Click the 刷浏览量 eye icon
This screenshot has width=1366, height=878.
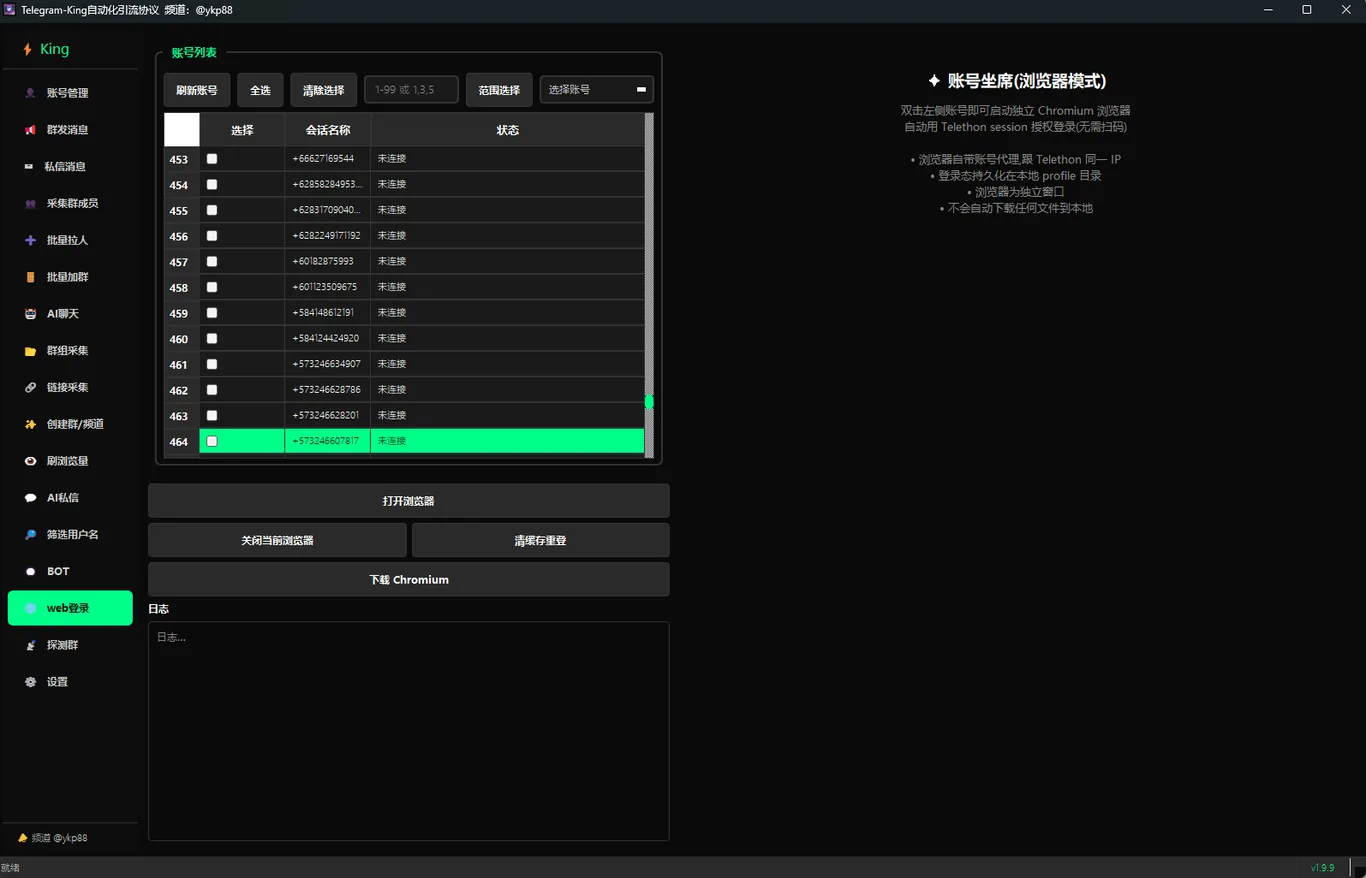pos(30,461)
